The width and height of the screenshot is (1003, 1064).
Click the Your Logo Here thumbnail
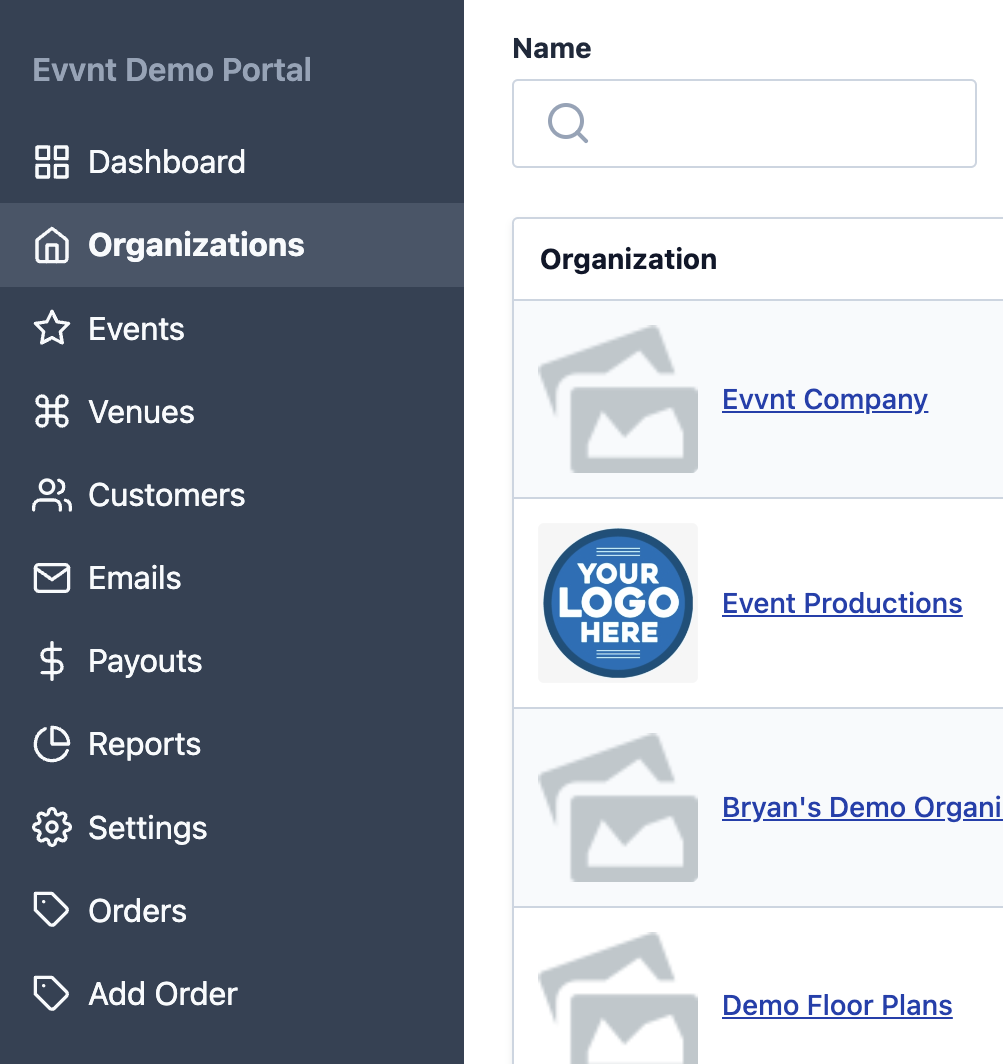coord(618,603)
